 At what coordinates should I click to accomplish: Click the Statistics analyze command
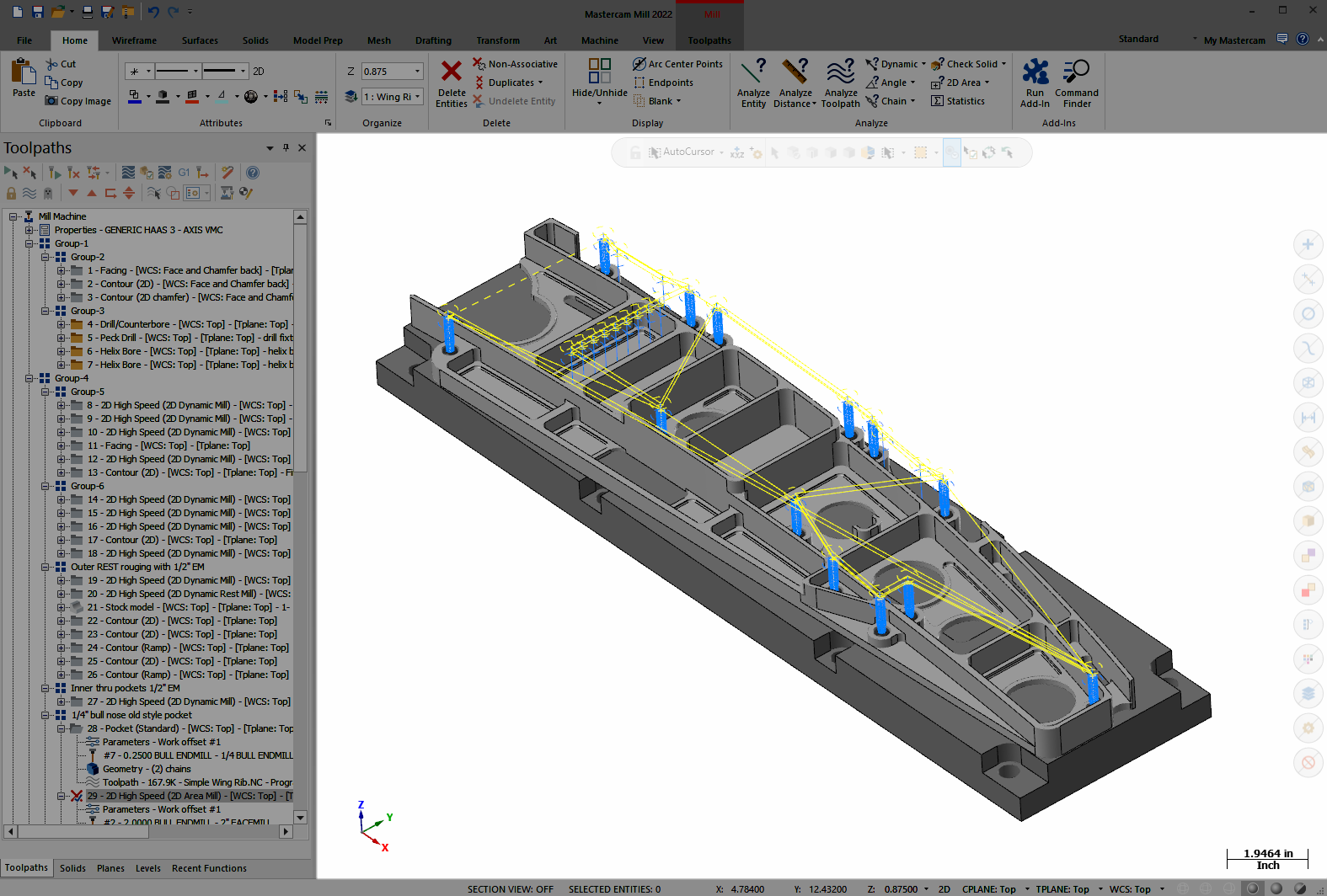tap(958, 101)
